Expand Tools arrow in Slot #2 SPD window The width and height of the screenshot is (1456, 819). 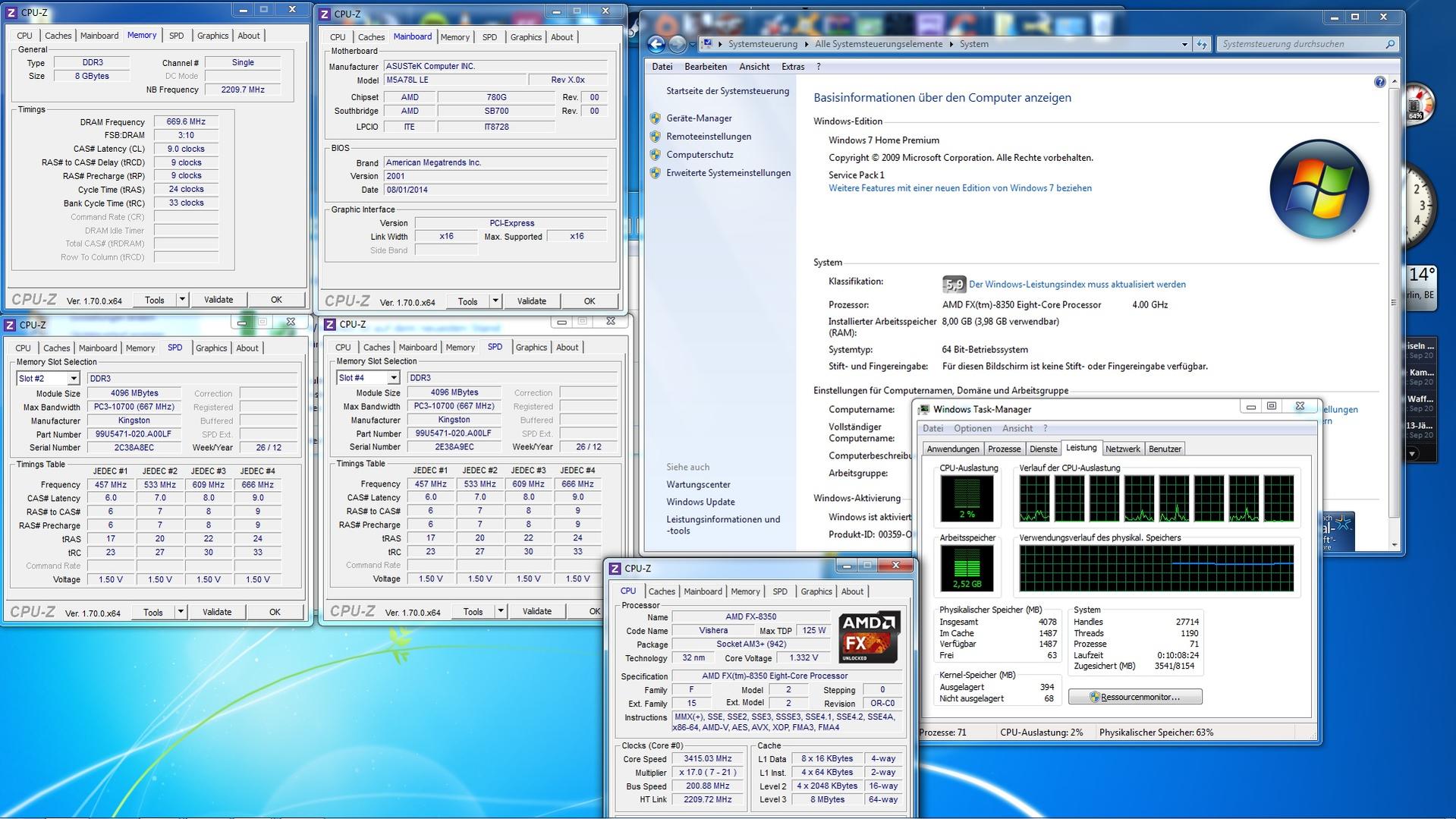click(x=181, y=612)
